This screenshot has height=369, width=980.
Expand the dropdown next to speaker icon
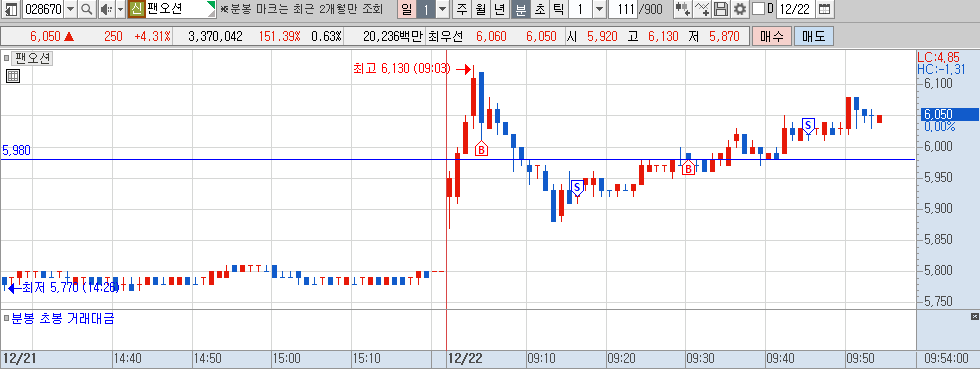tap(120, 9)
